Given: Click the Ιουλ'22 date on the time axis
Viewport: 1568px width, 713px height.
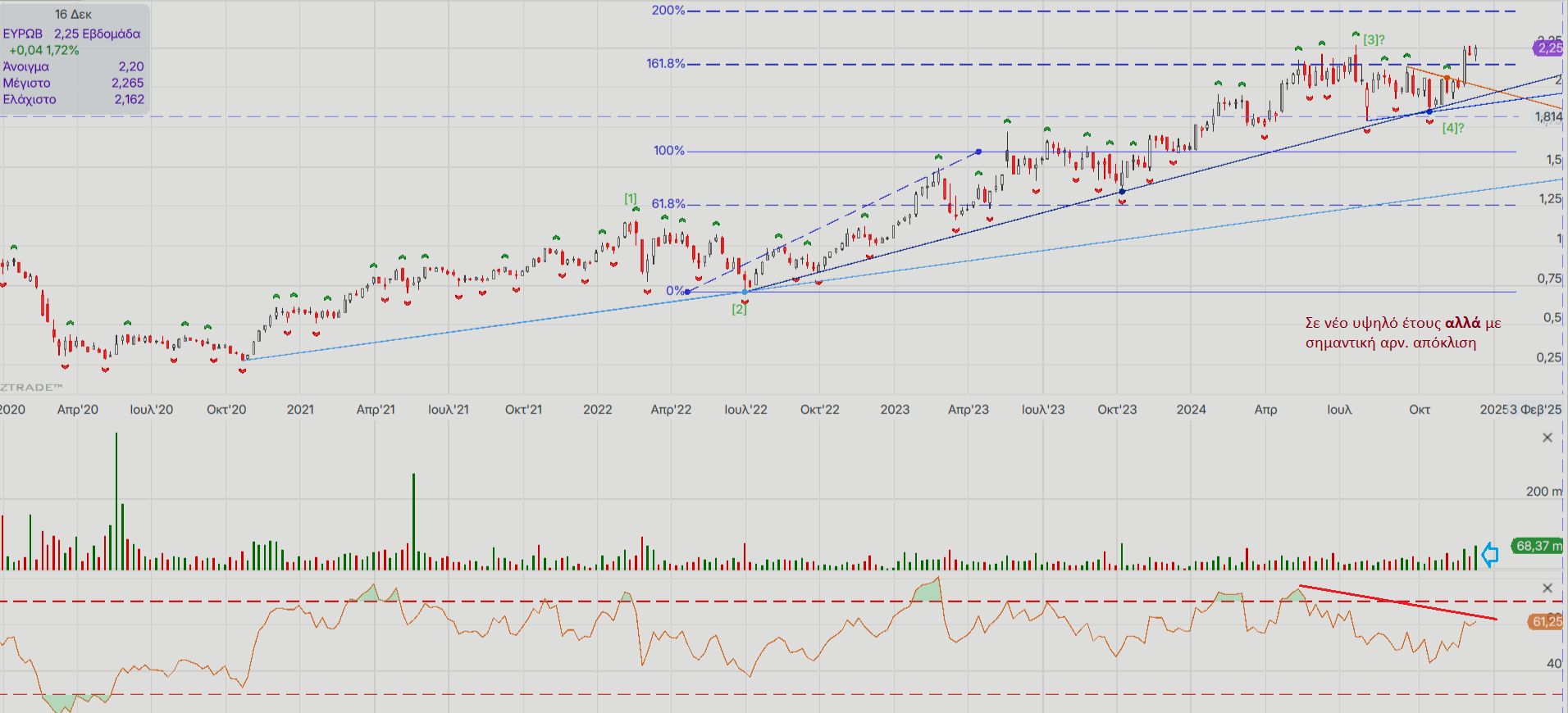Looking at the screenshot, I should point(746,409).
